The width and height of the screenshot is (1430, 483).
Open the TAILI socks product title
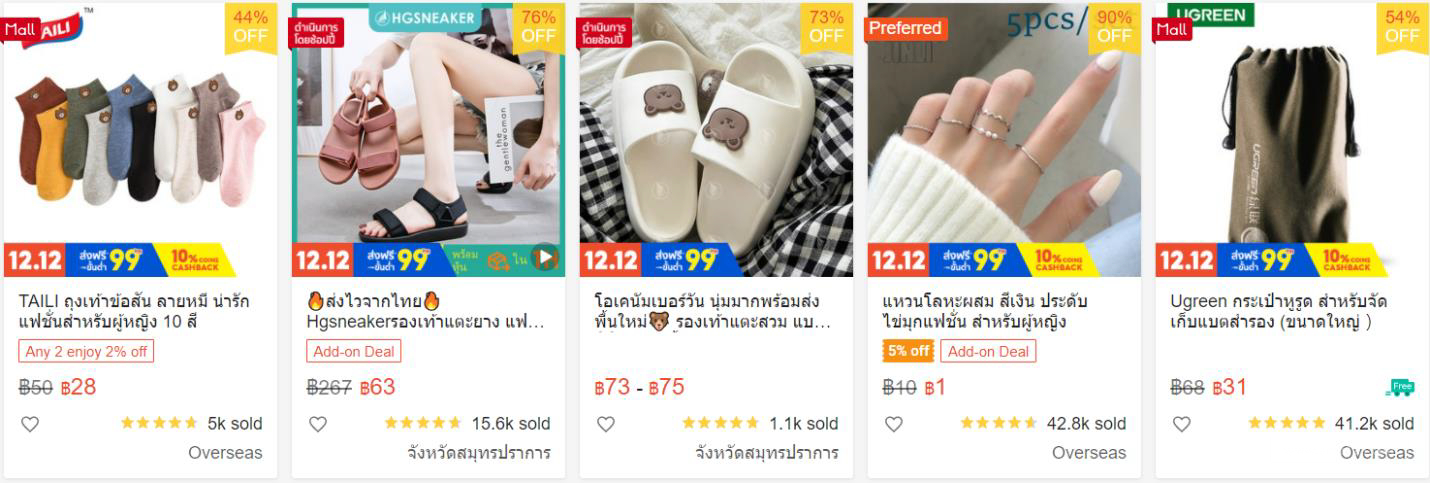[134, 312]
